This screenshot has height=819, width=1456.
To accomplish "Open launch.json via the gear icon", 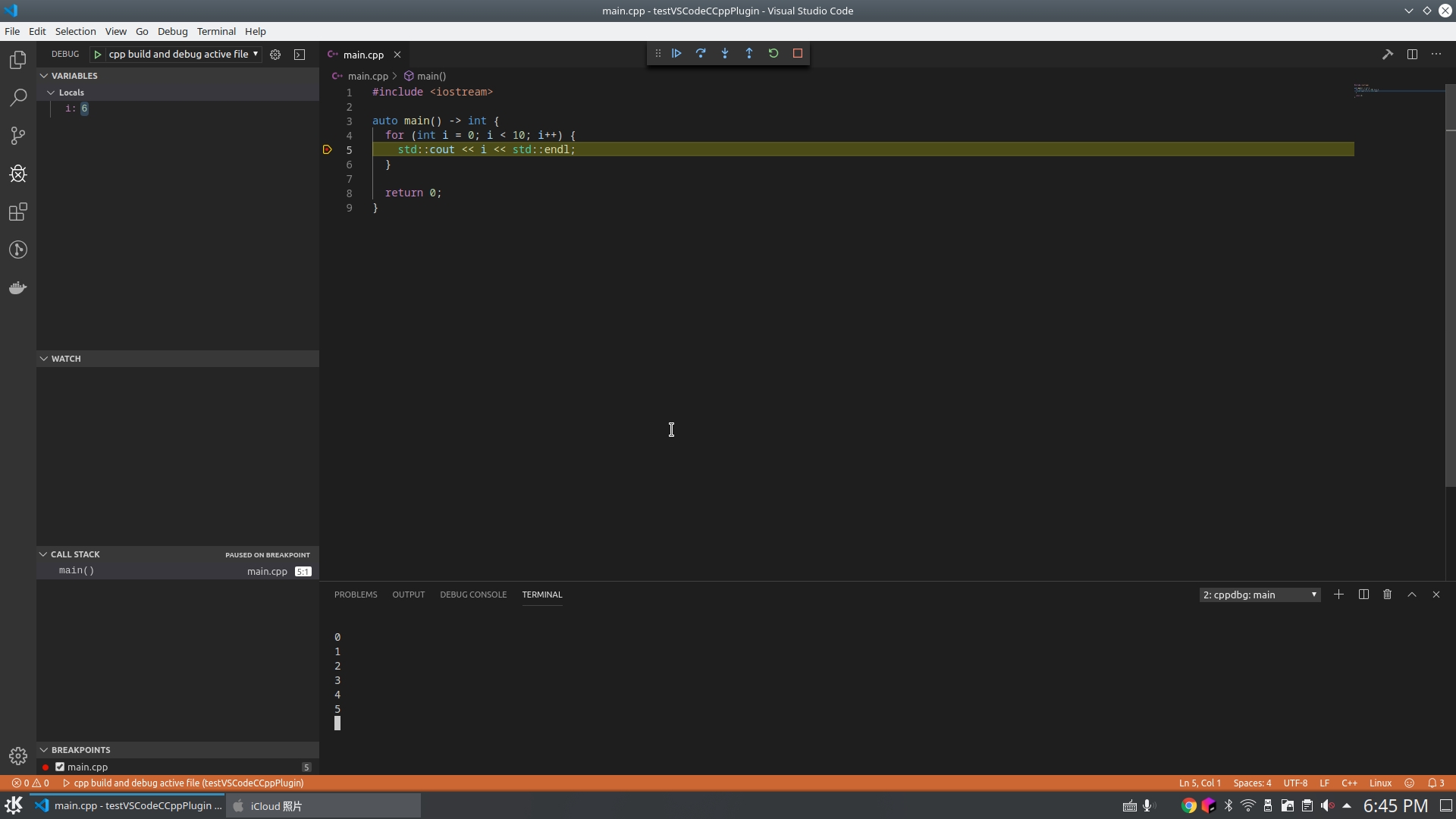I will [x=275, y=55].
